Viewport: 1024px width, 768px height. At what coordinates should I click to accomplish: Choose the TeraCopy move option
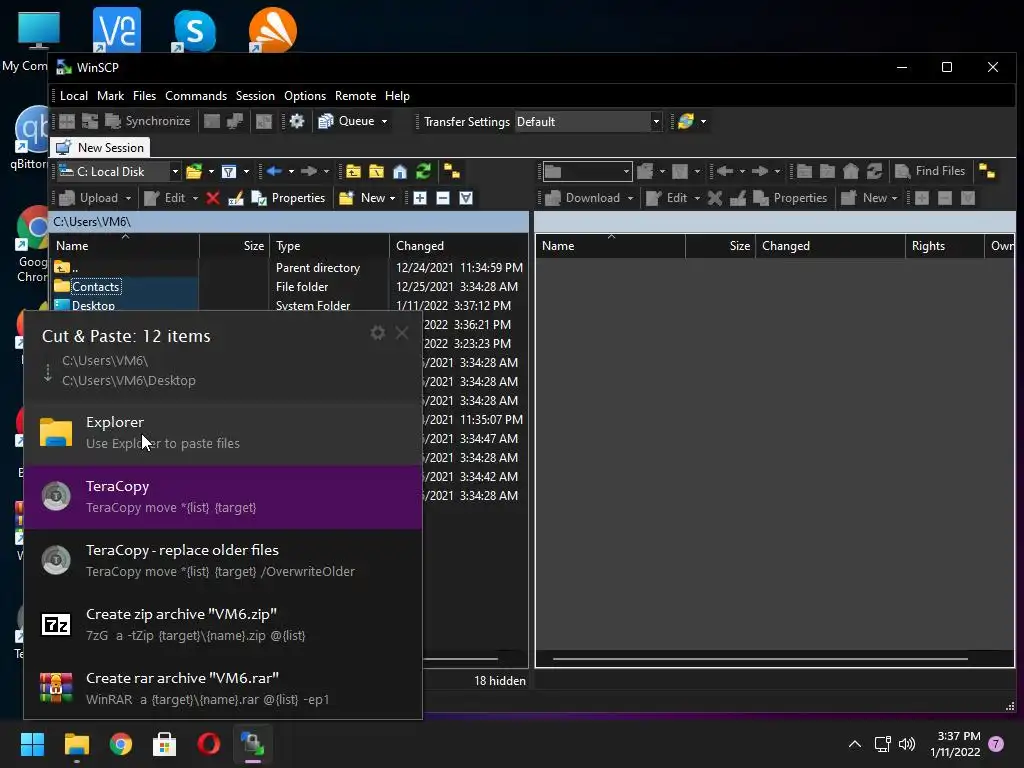point(223,496)
